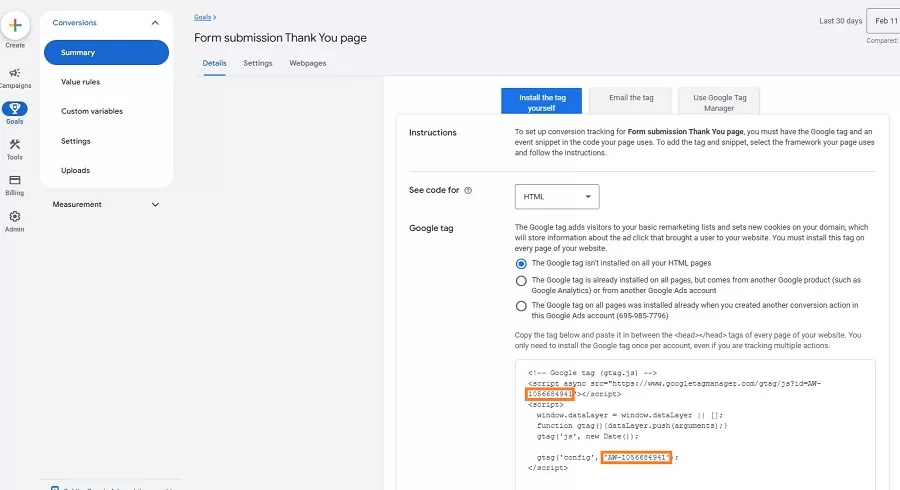Open Value rules in sidebar
The image size is (900, 490).
[x=80, y=82]
